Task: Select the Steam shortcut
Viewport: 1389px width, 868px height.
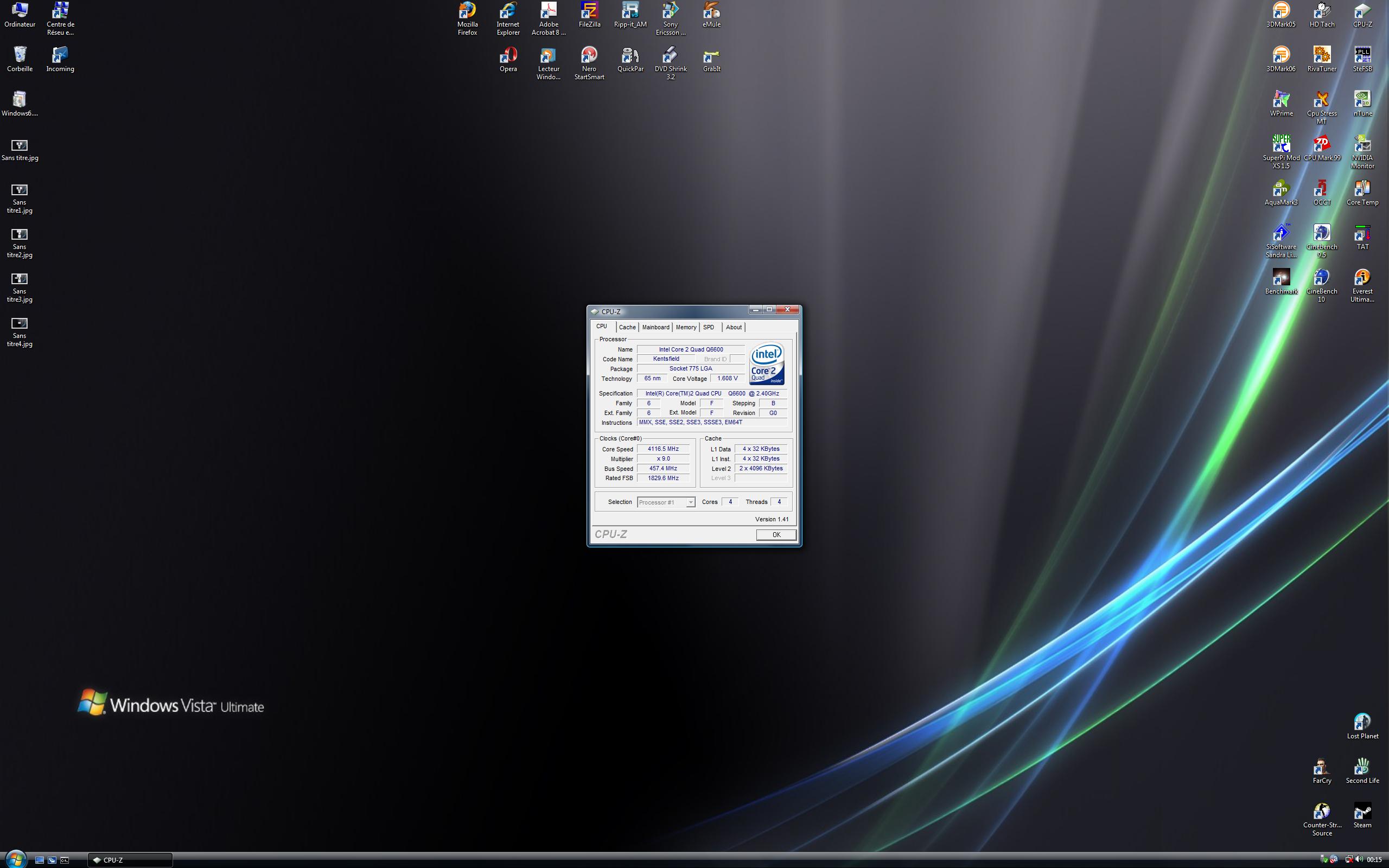Action: (1362, 815)
